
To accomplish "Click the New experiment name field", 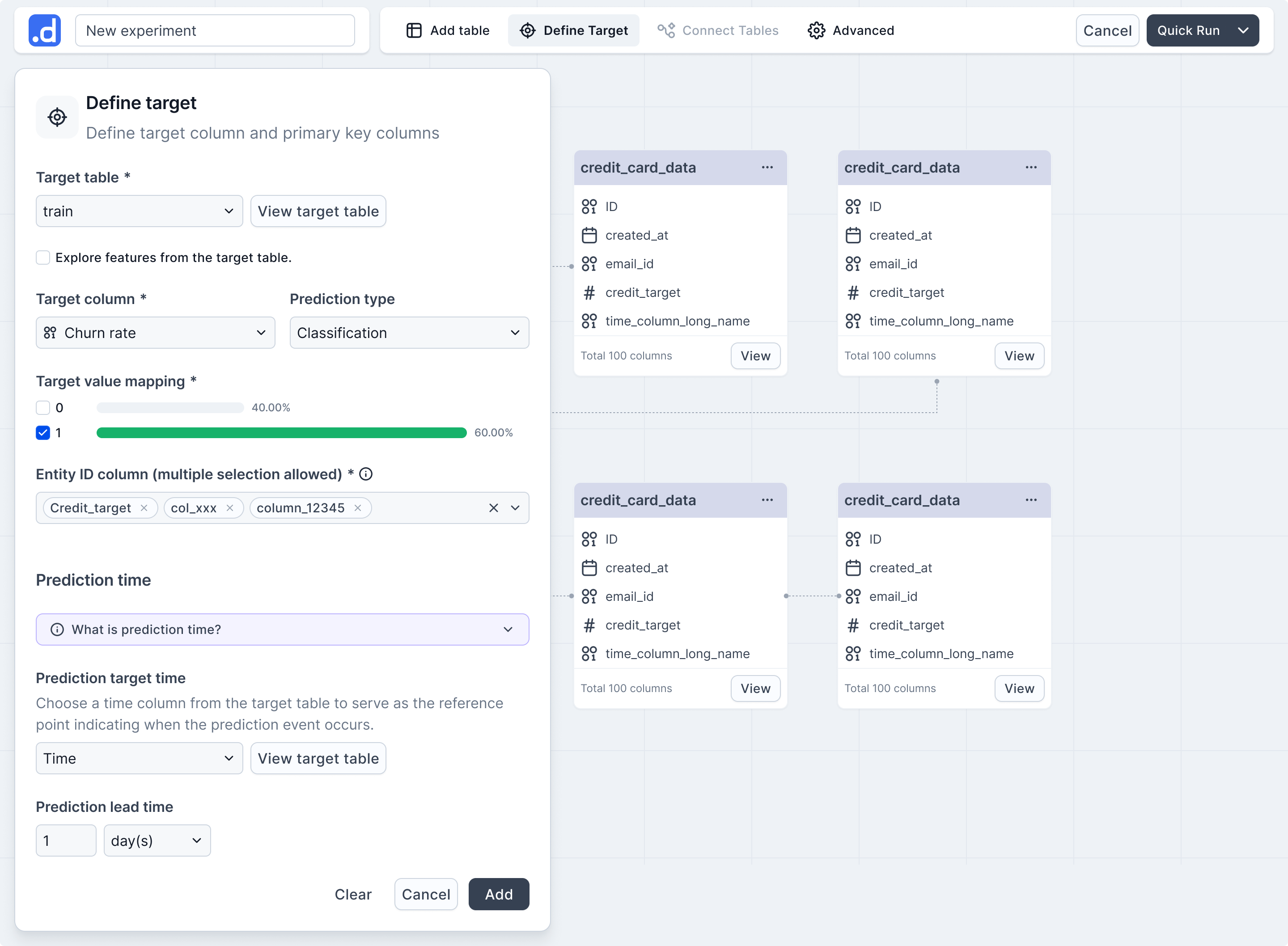I will click(x=215, y=30).
